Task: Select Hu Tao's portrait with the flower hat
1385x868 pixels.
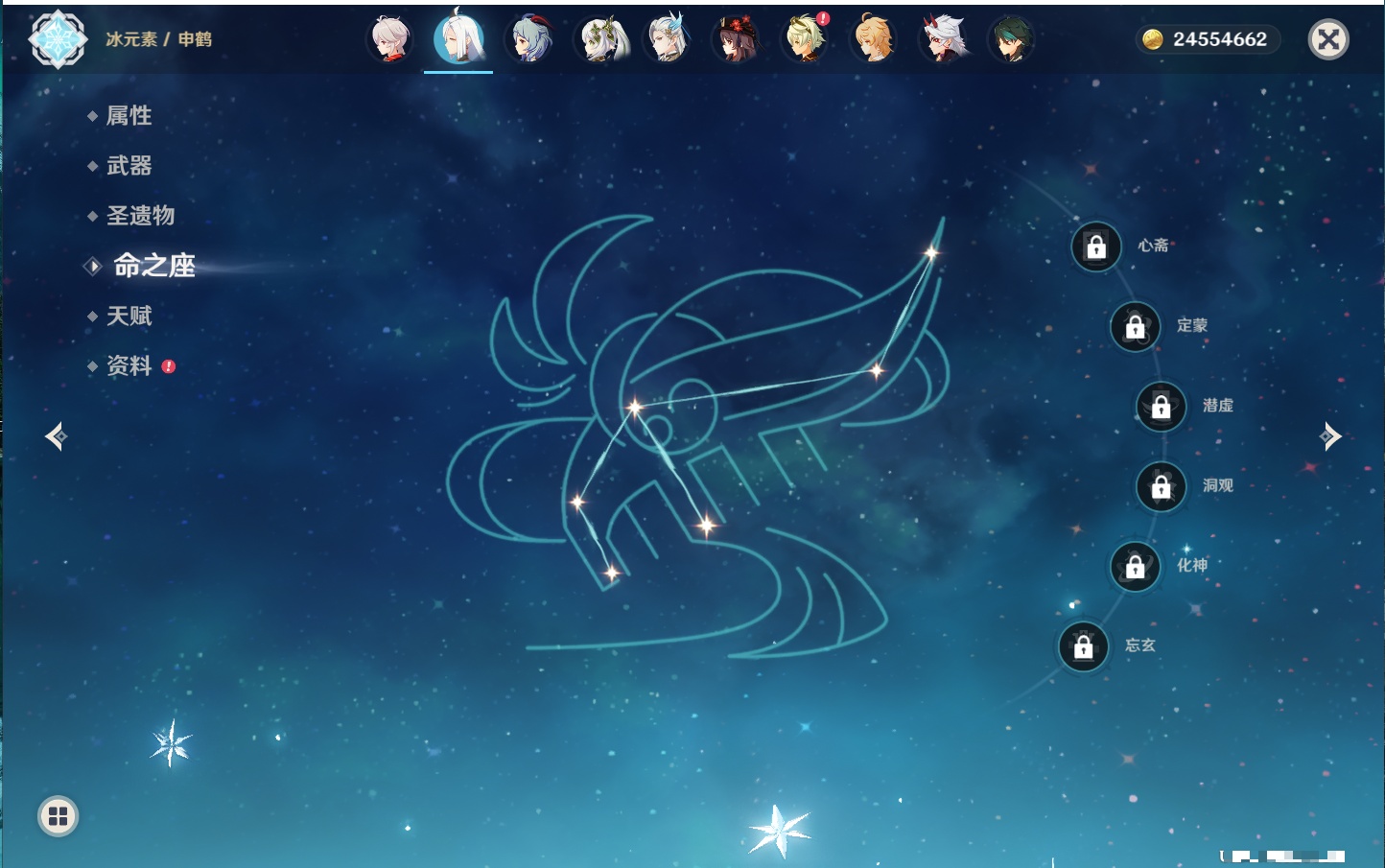Action: [737, 39]
